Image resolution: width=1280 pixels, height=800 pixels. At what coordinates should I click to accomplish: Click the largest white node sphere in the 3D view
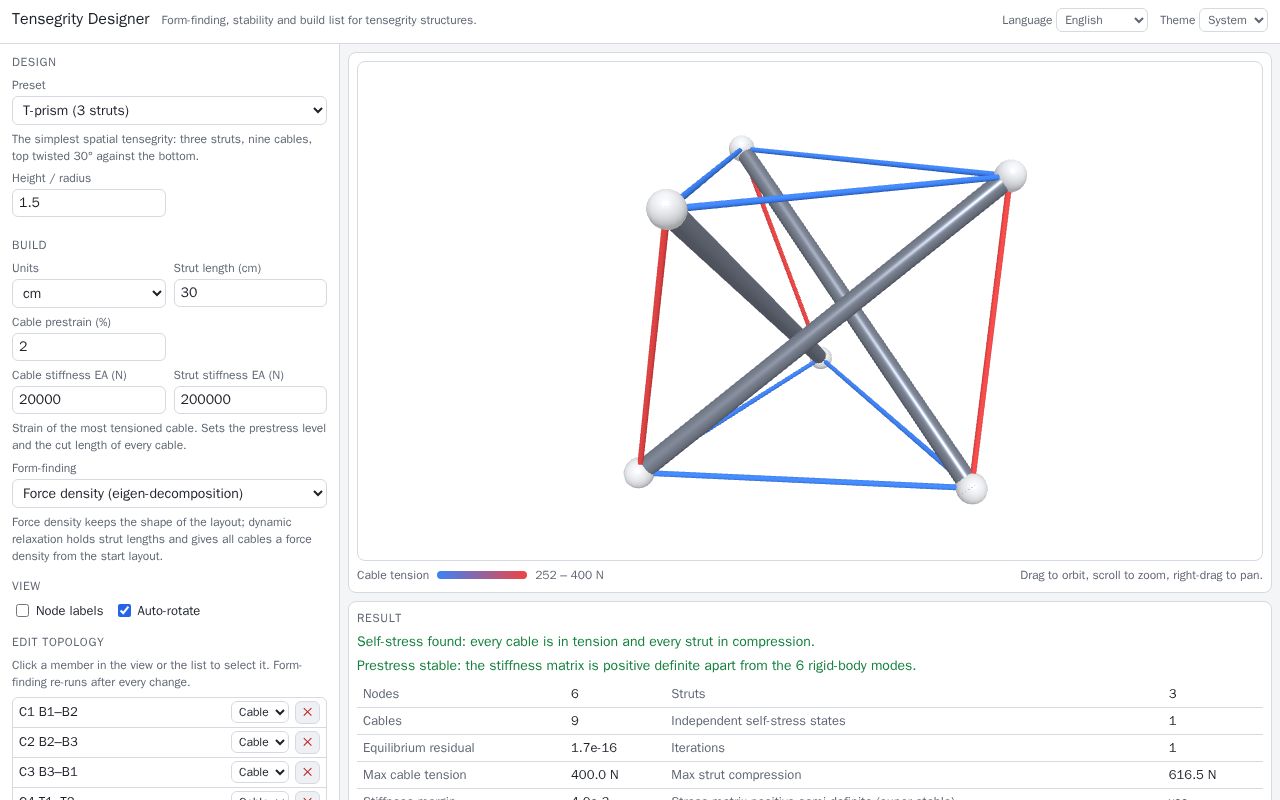[667, 209]
